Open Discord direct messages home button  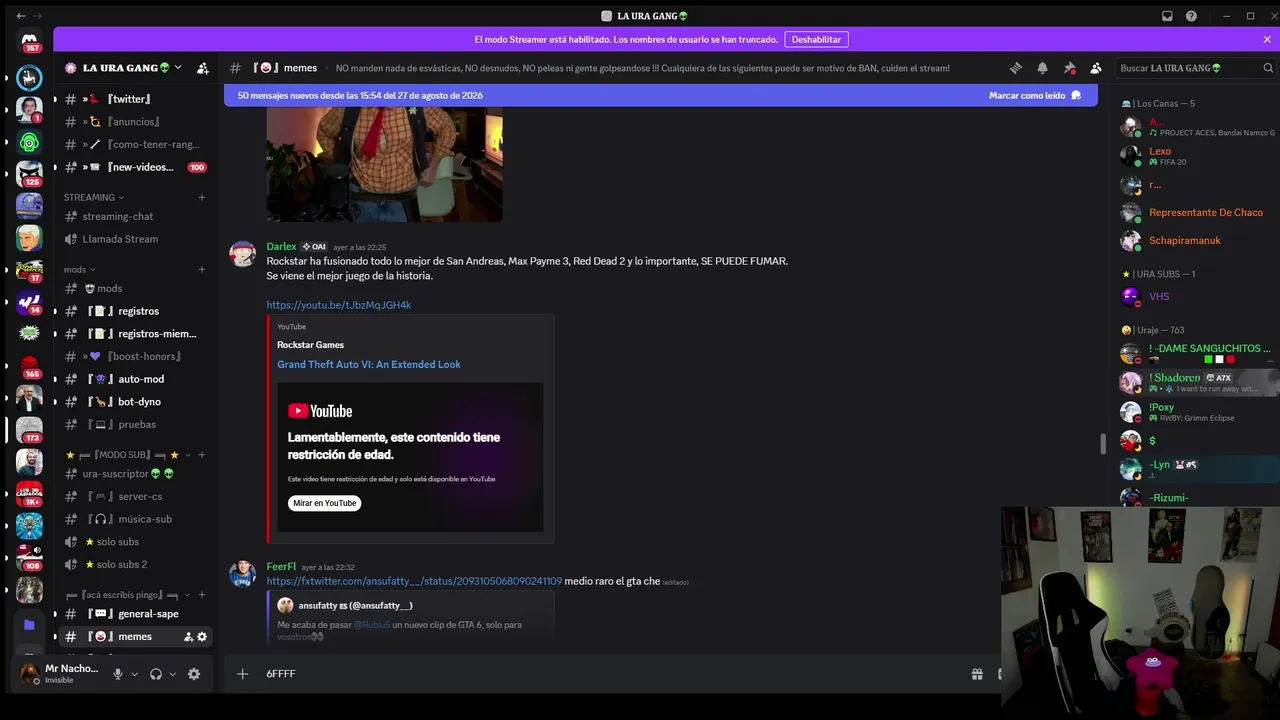tap(29, 41)
